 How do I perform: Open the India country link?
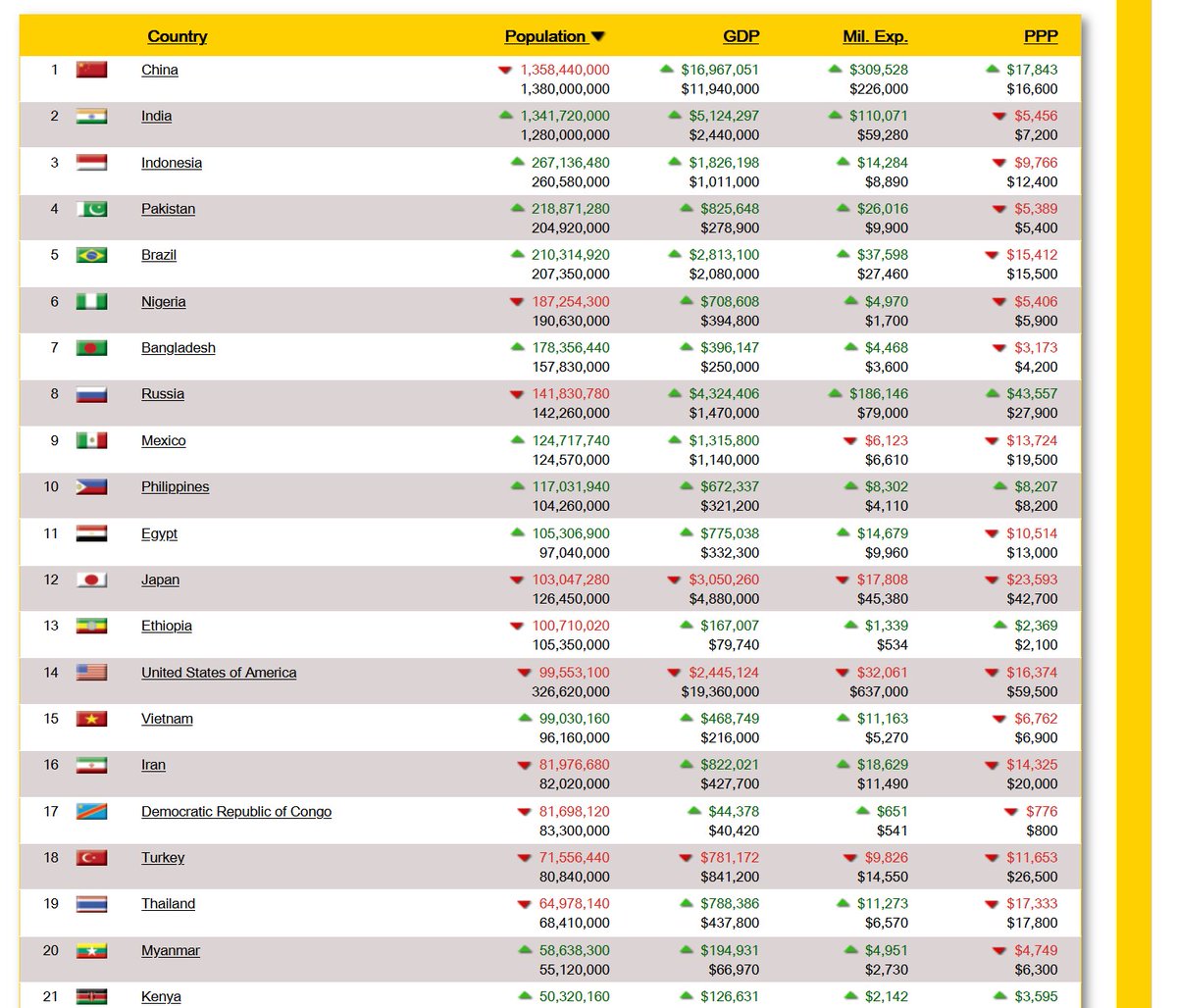click(156, 116)
